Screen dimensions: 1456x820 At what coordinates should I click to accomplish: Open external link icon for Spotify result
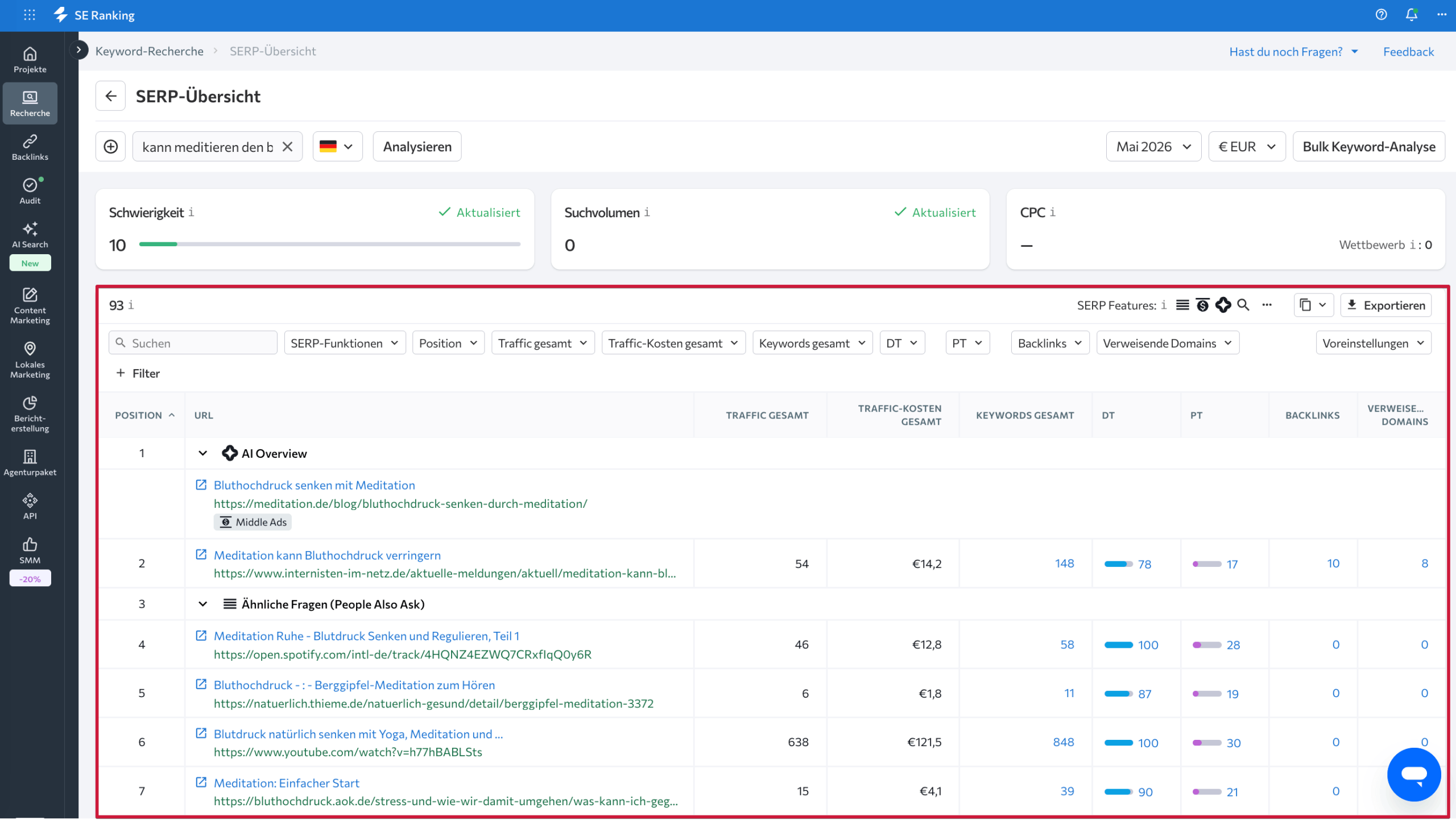tap(201, 636)
